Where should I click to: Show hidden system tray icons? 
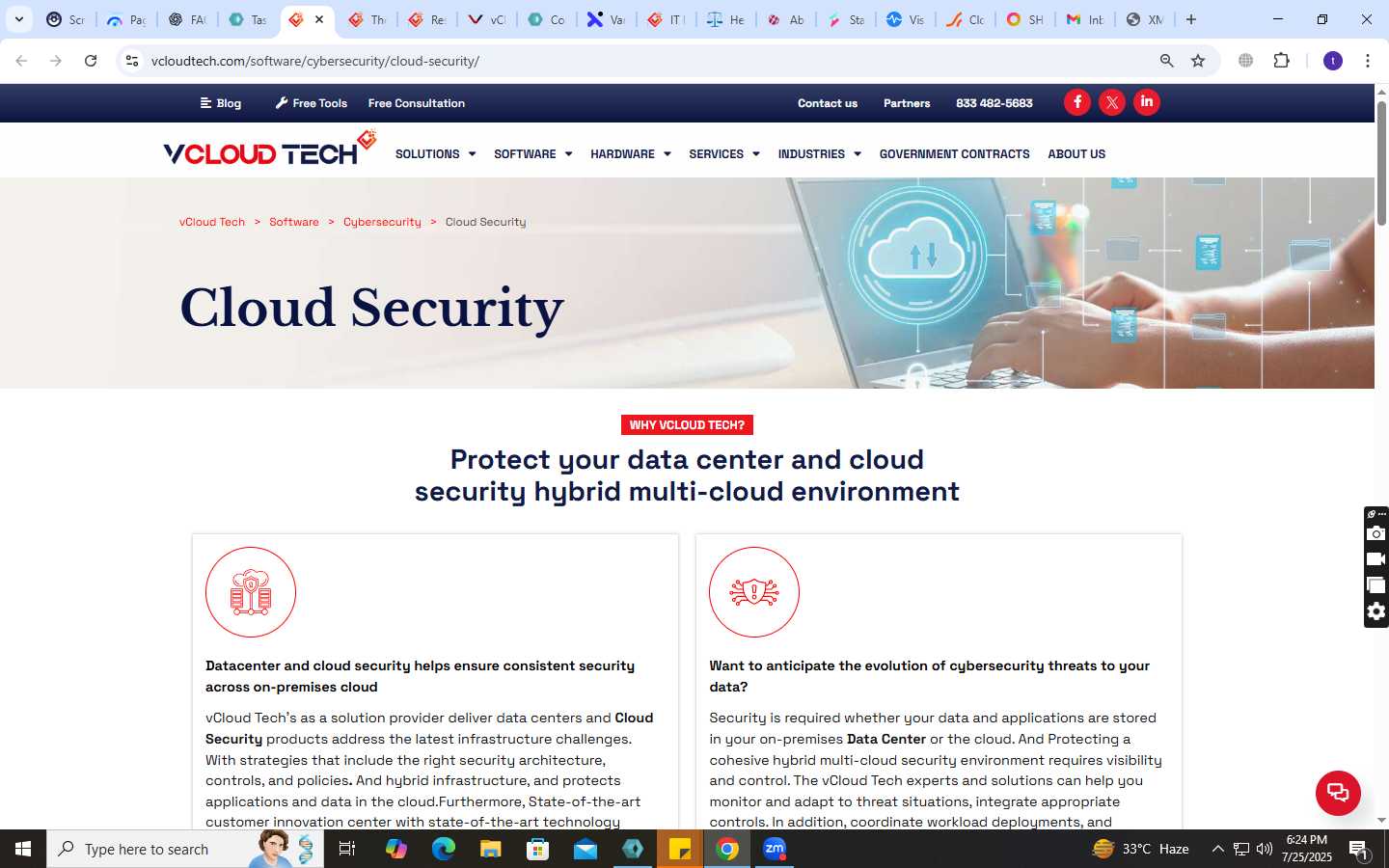(x=1217, y=849)
